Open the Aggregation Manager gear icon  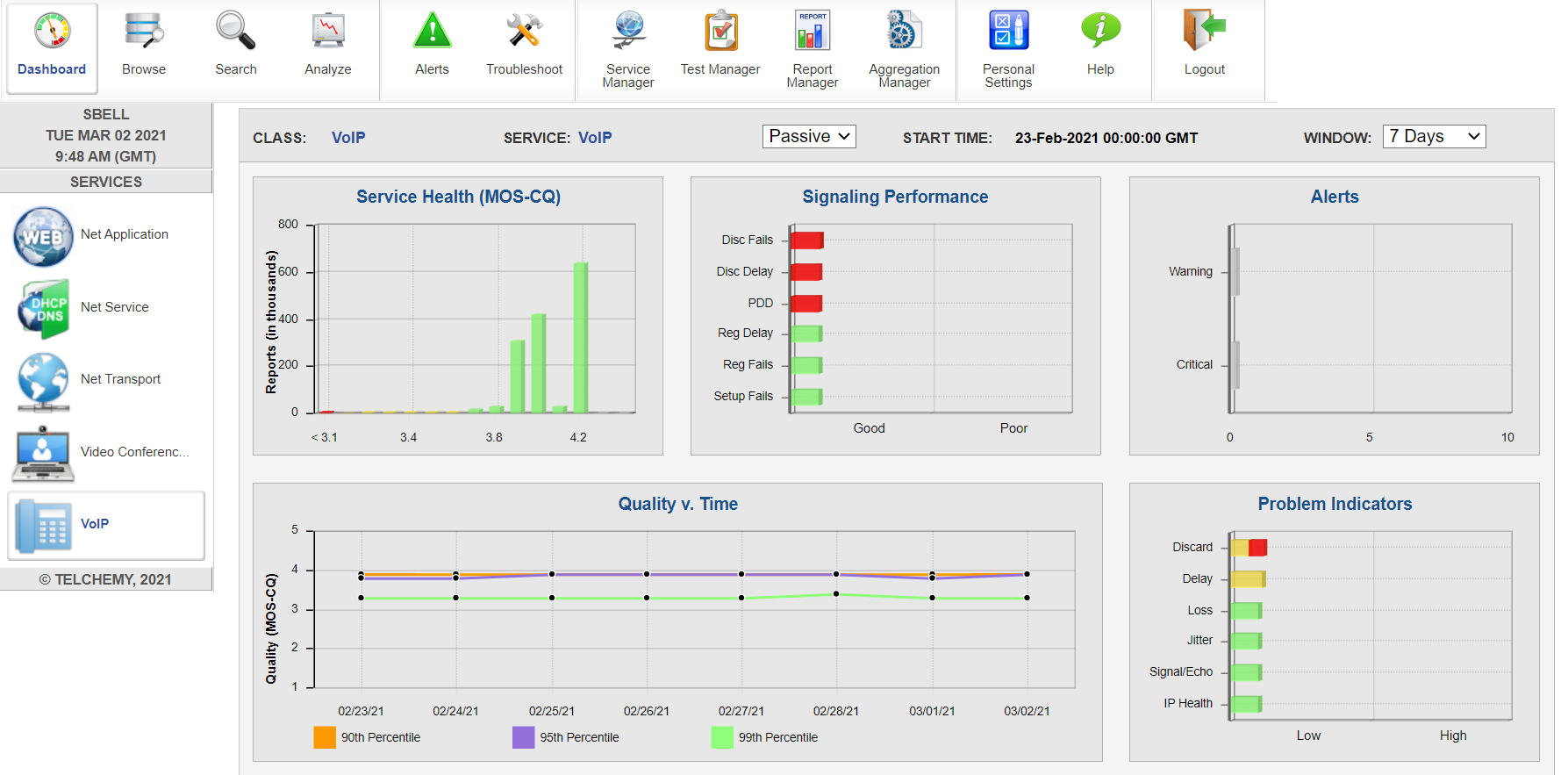pyautogui.click(x=904, y=32)
